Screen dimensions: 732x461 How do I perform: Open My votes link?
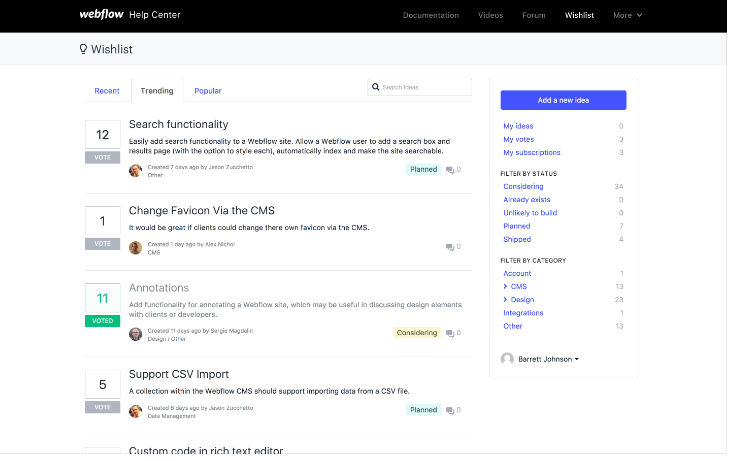point(519,140)
